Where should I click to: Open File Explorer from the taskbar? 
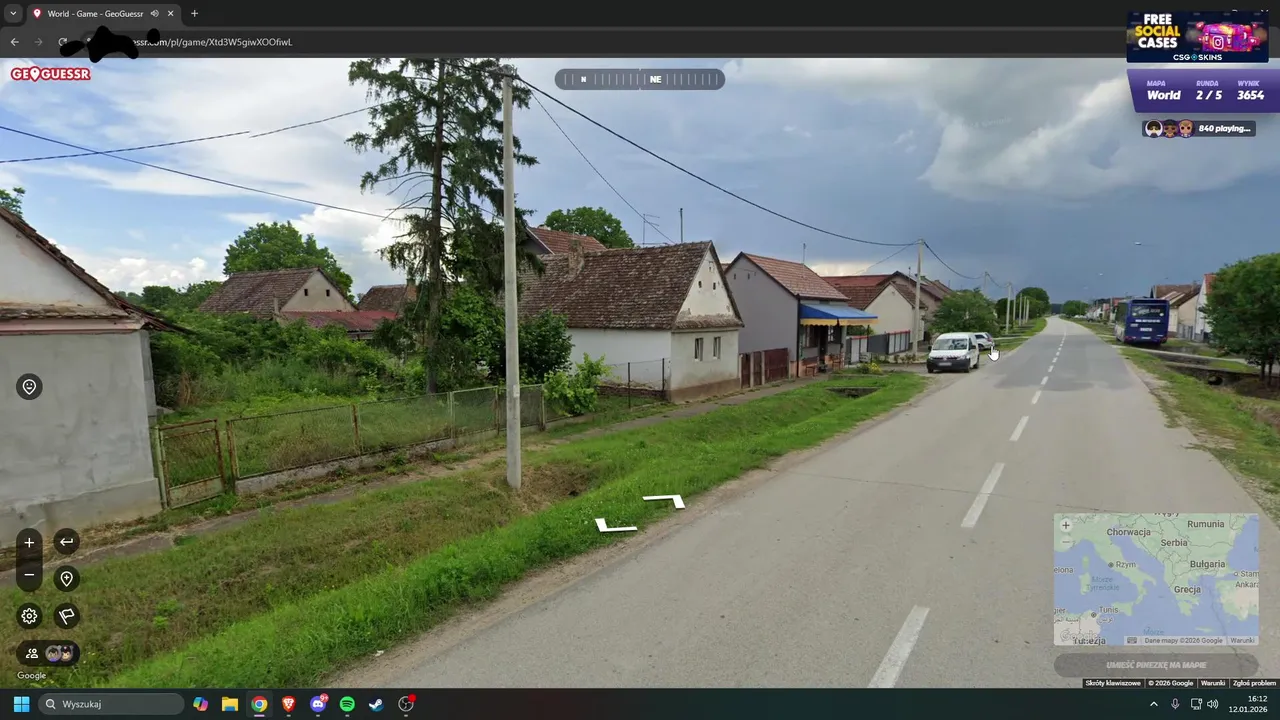coord(230,704)
